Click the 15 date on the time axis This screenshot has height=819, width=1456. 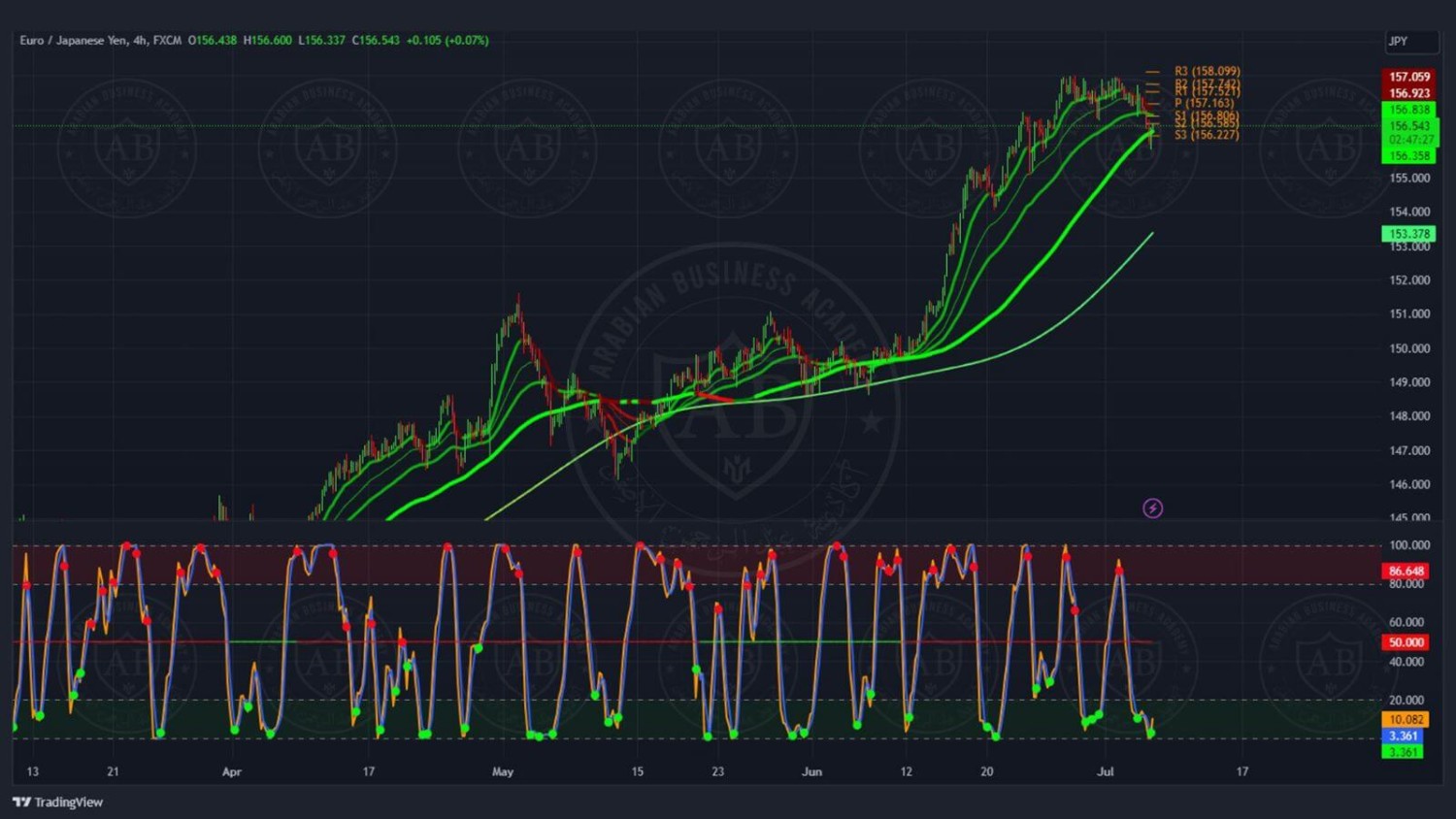[637, 772]
